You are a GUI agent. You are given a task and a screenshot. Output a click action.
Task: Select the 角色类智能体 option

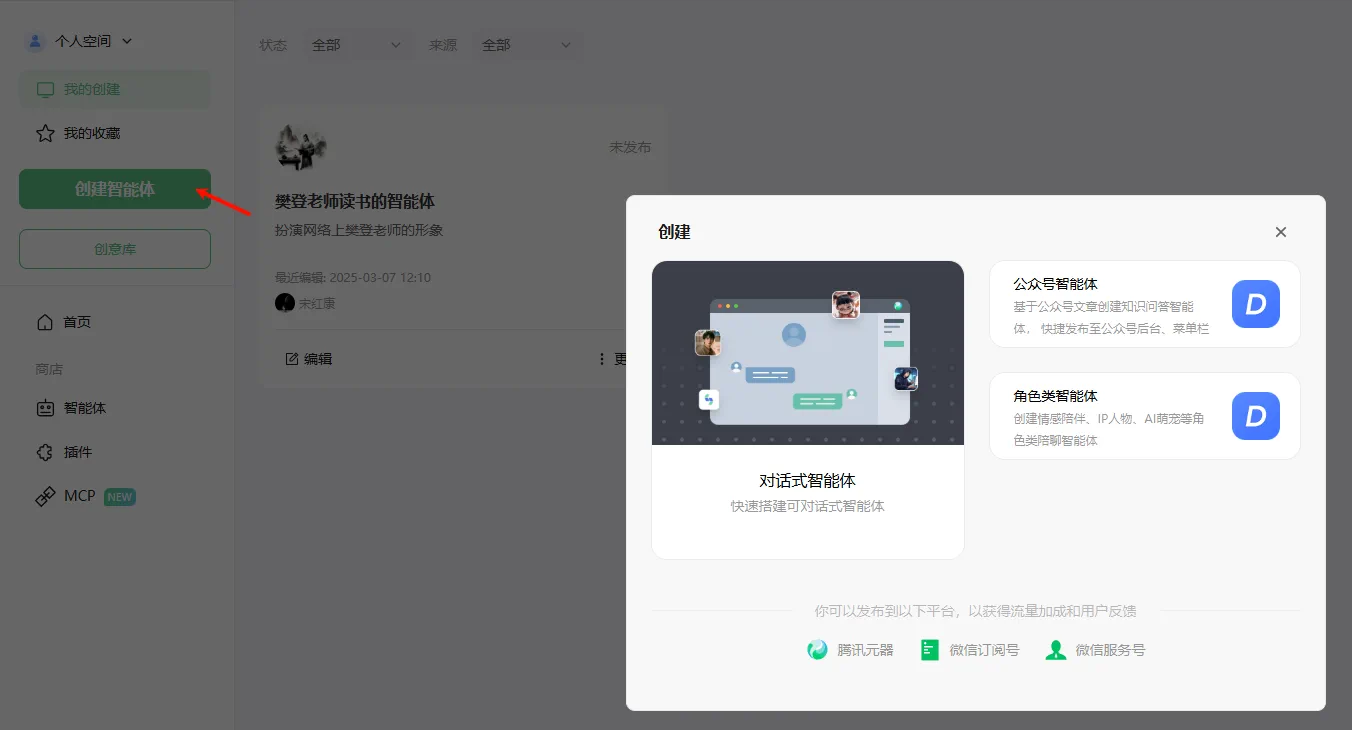(1145, 416)
